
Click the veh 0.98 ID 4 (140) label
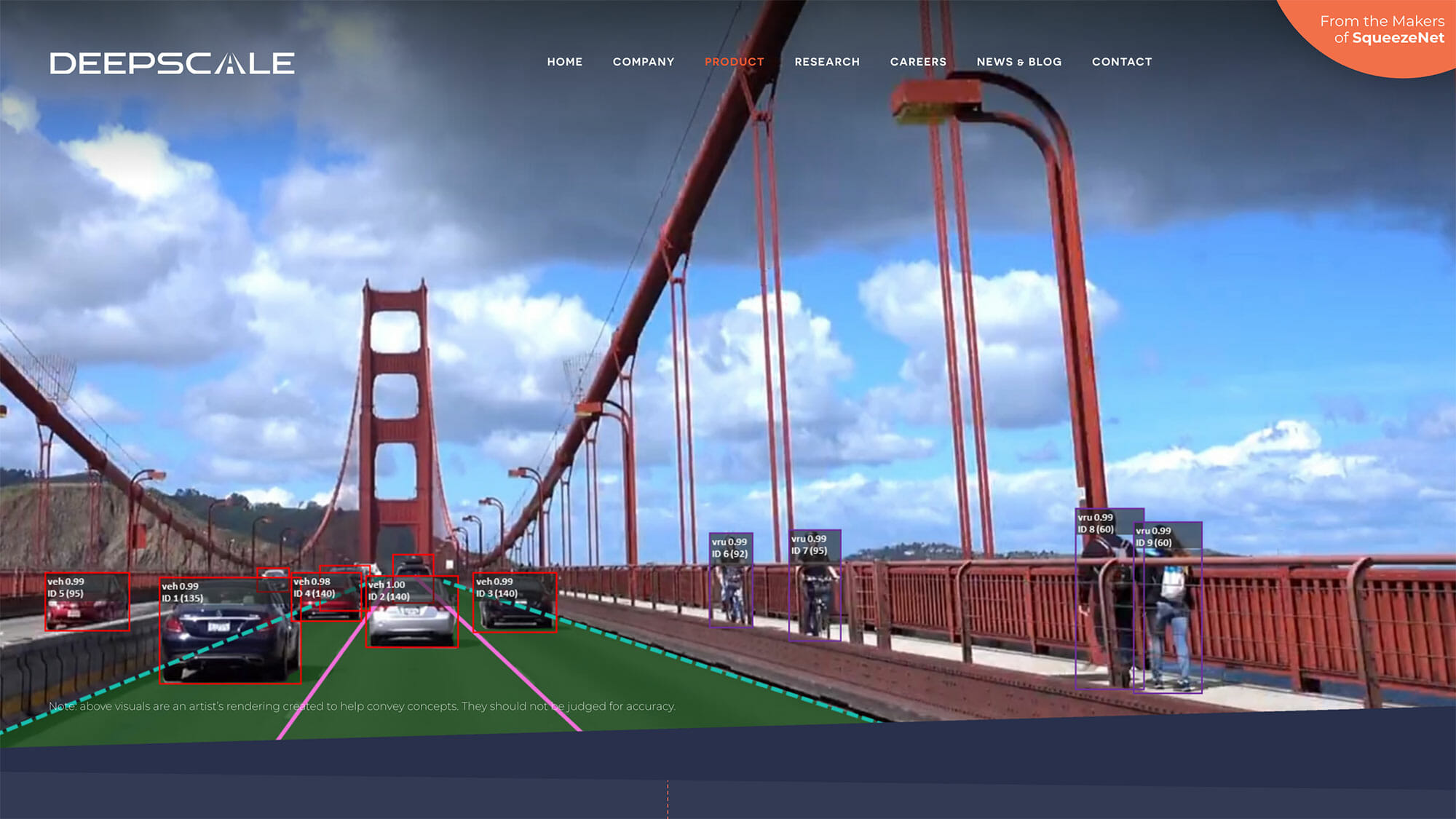314,587
